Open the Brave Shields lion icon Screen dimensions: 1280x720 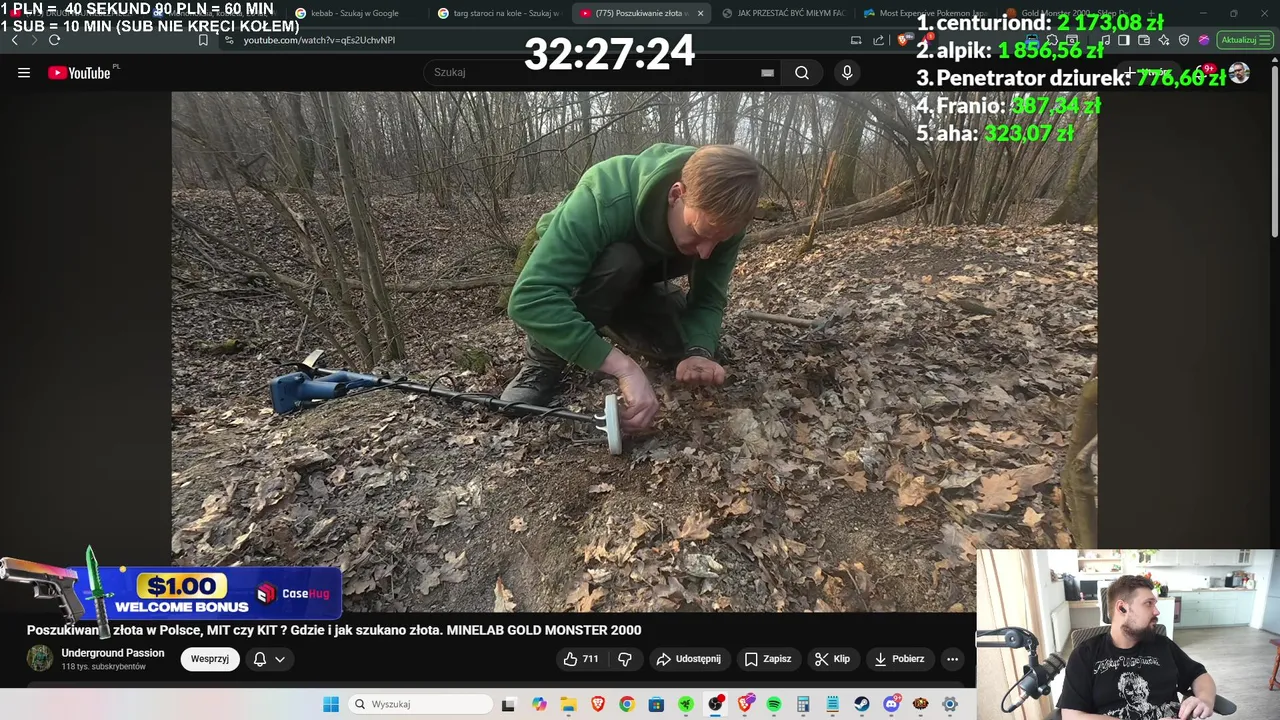pos(903,40)
